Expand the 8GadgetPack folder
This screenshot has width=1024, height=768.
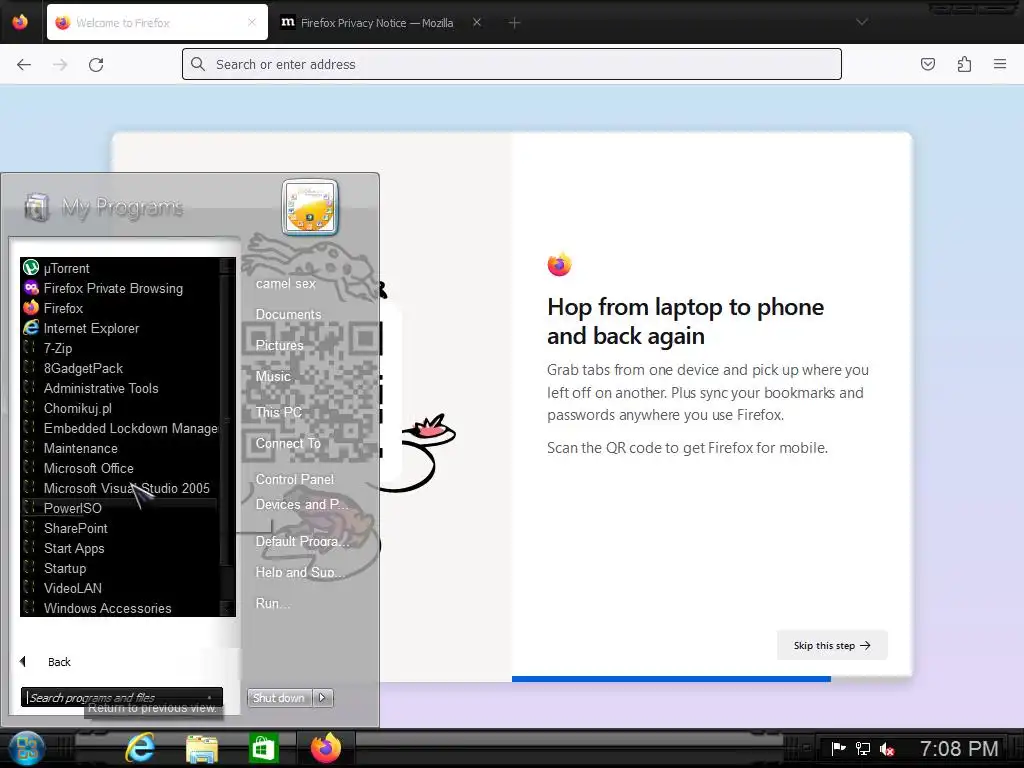coord(121,368)
